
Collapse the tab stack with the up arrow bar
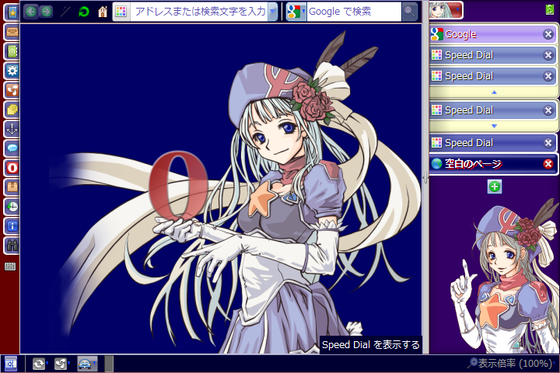coord(494,92)
